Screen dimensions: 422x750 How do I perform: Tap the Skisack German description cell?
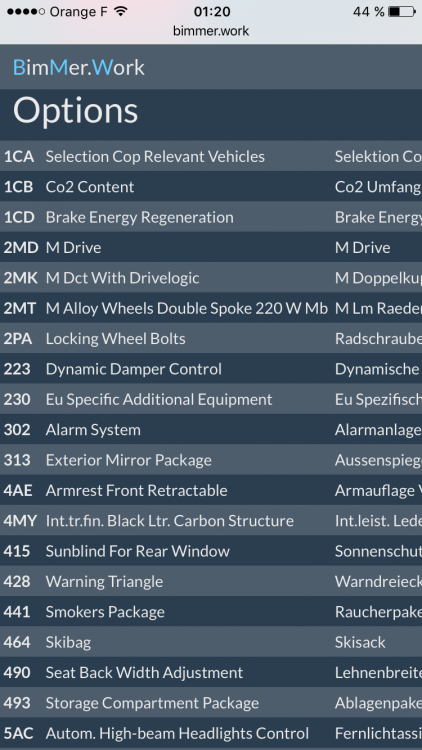coord(360,642)
